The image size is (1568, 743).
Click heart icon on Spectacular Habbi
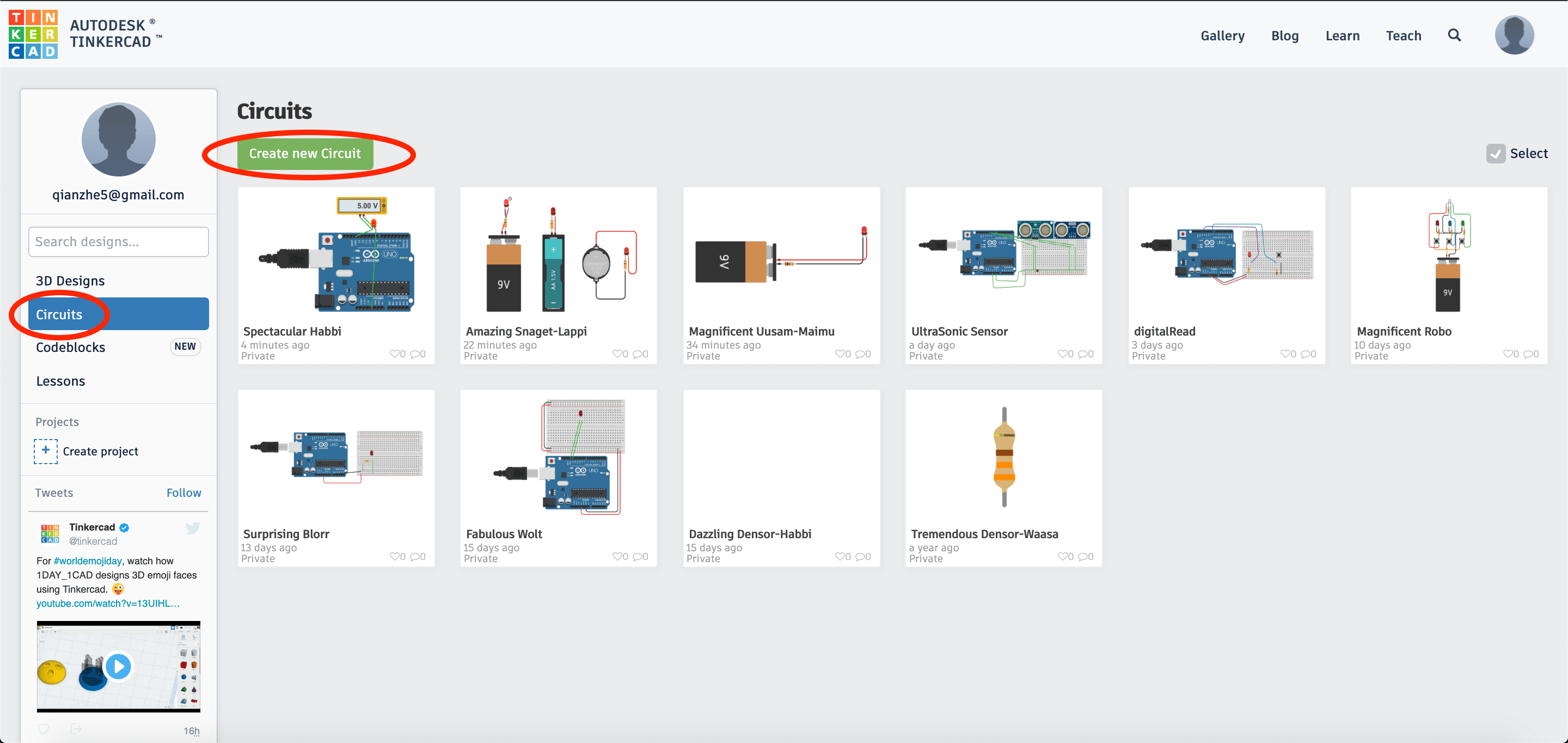click(x=394, y=354)
